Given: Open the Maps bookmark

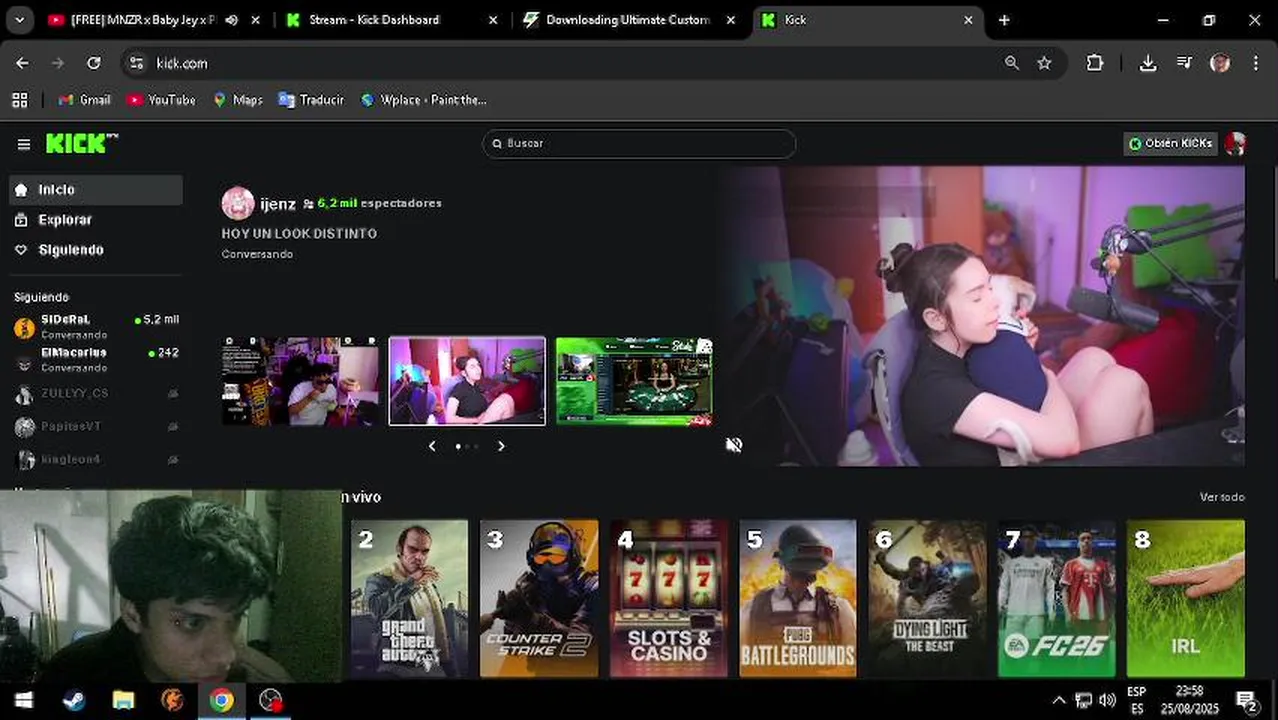Looking at the screenshot, I should click(x=238, y=100).
